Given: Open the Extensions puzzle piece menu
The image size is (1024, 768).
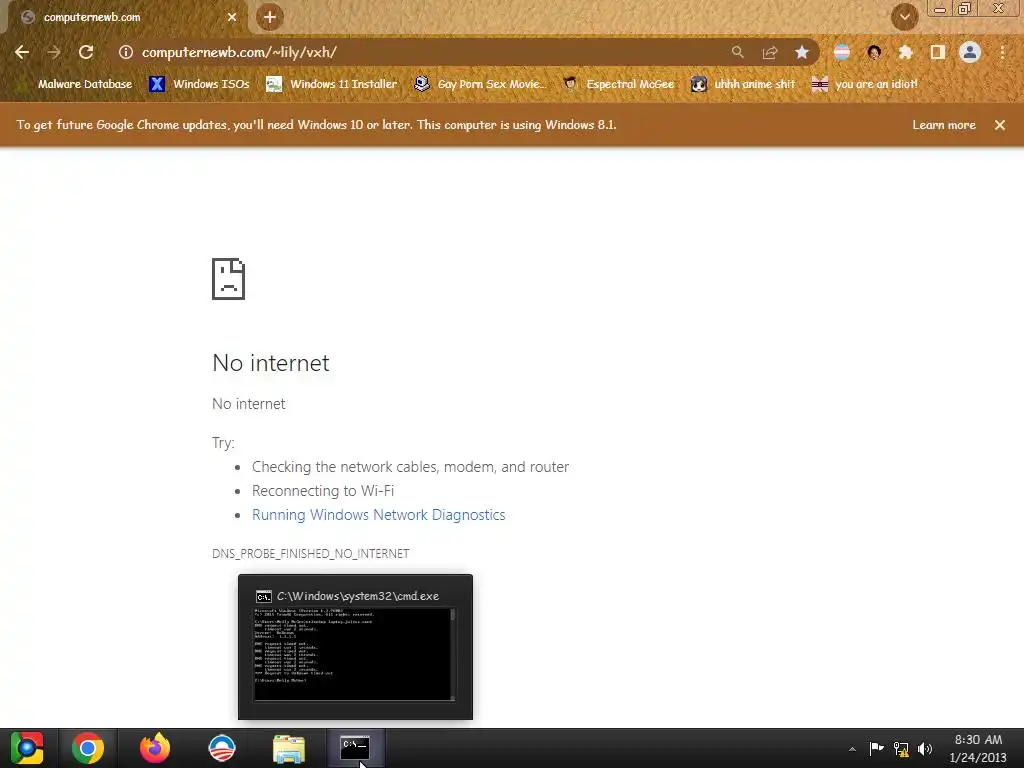Looking at the screenshot, I should point(906,52).
